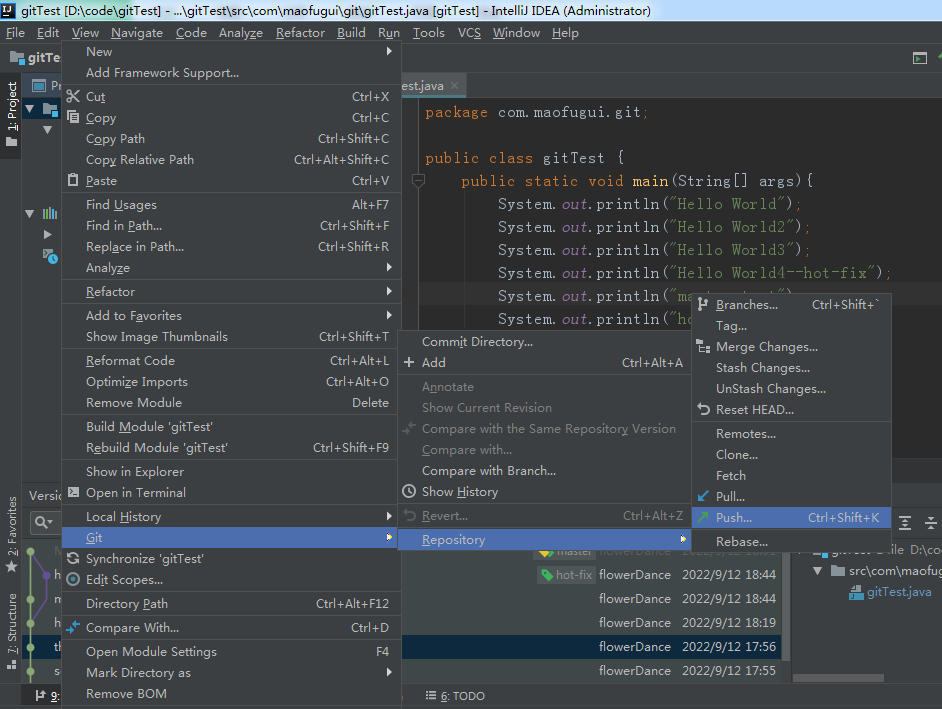Click the Cut scissors icon
The image size is (942, 709).
(x=73, y=96)
